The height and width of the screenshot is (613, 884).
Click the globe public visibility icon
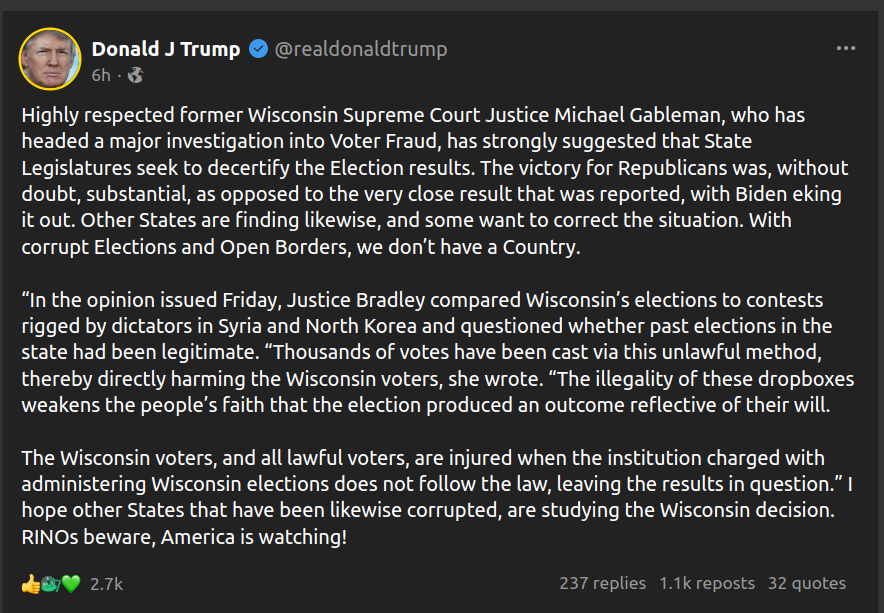(x=135, y=75)
